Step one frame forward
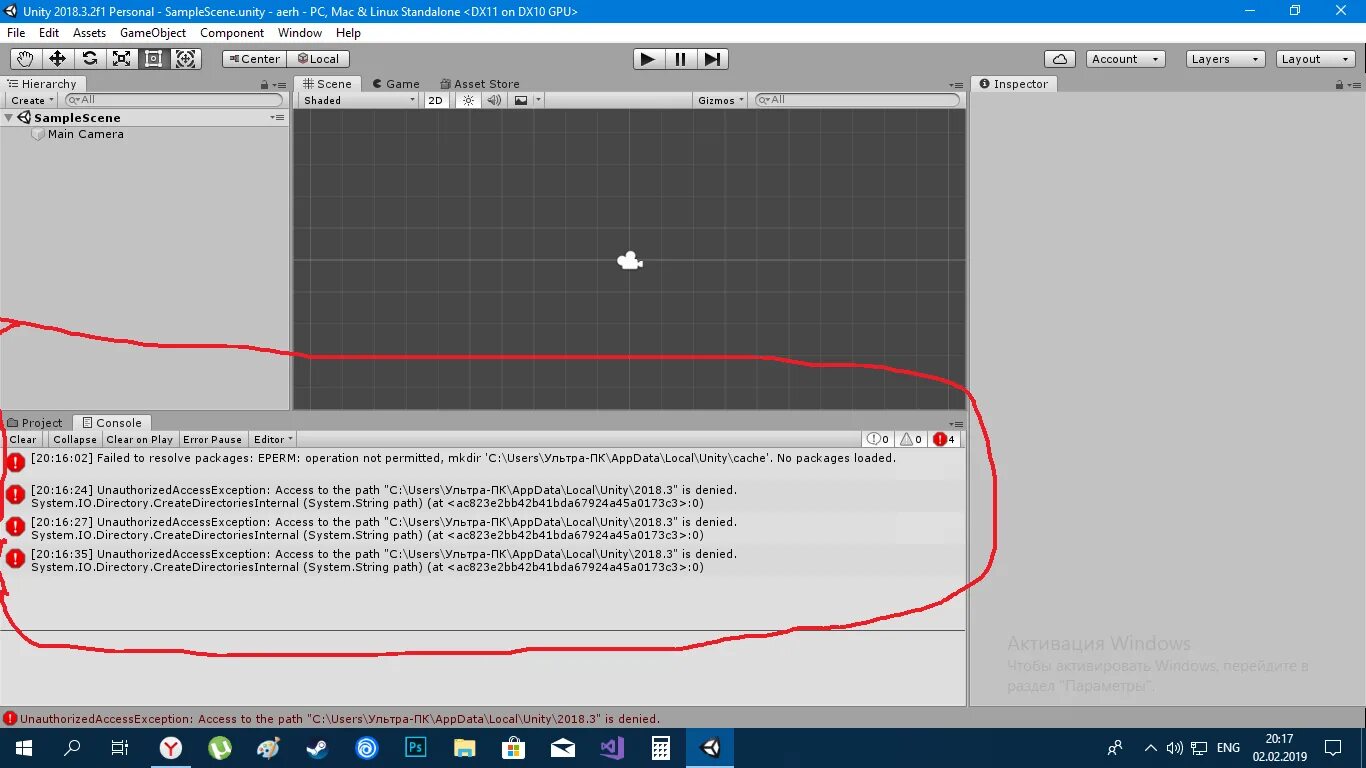Screen dimensions: 1366x768 point(712,59)
